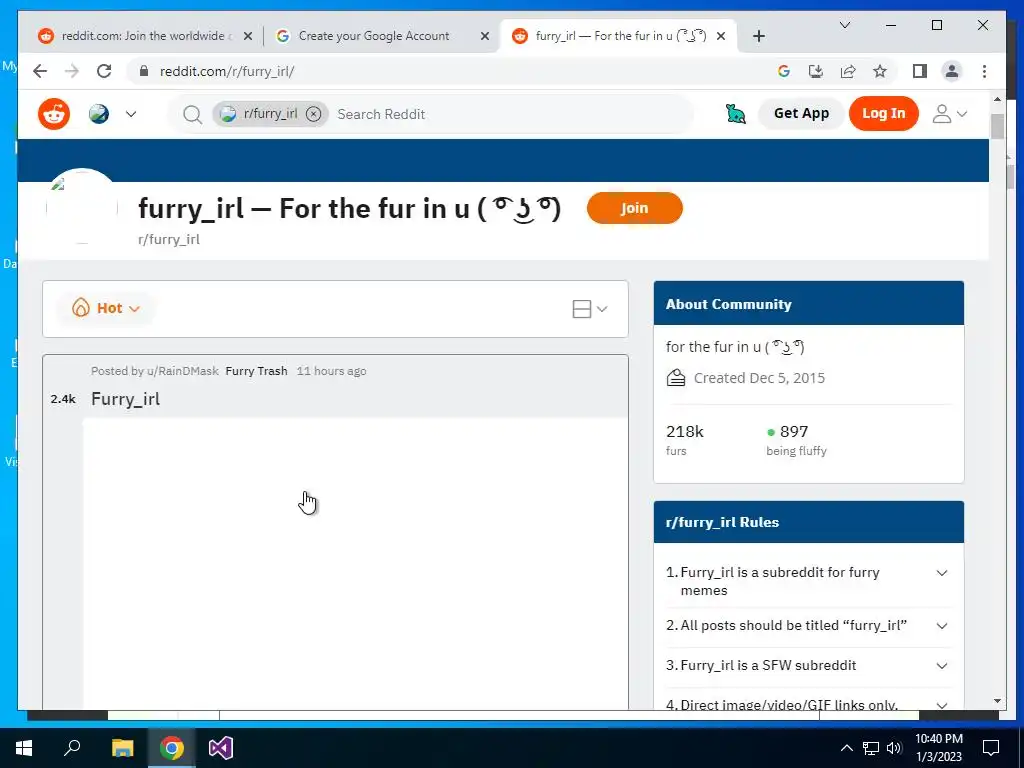Screen dimensions: 1024x768
Task: Click the r/furry_irl subreddit name under title
Action: tap(168, 240)
